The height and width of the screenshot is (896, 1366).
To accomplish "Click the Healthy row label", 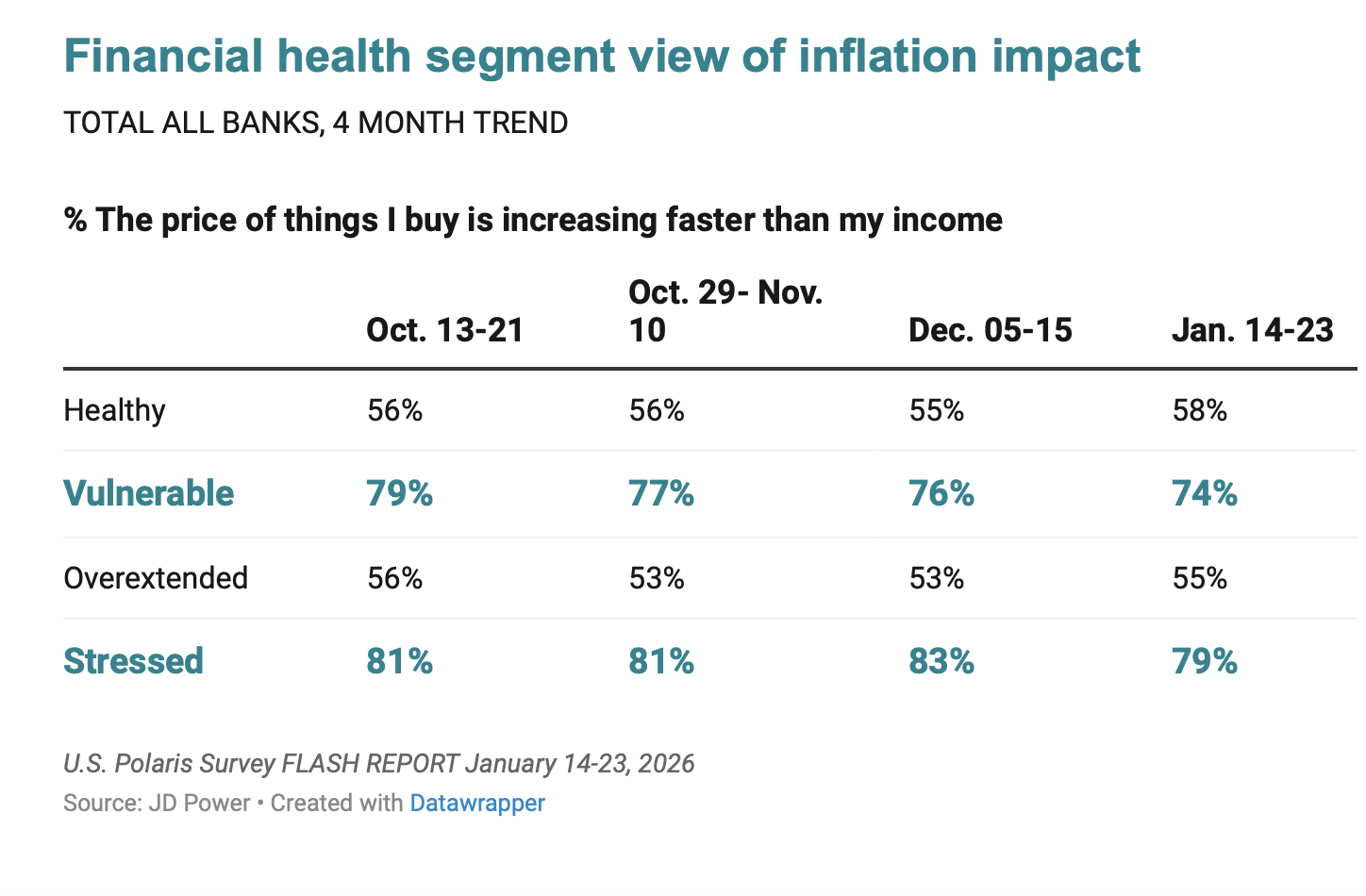I will pyautogui.click(x=114, y=411).
